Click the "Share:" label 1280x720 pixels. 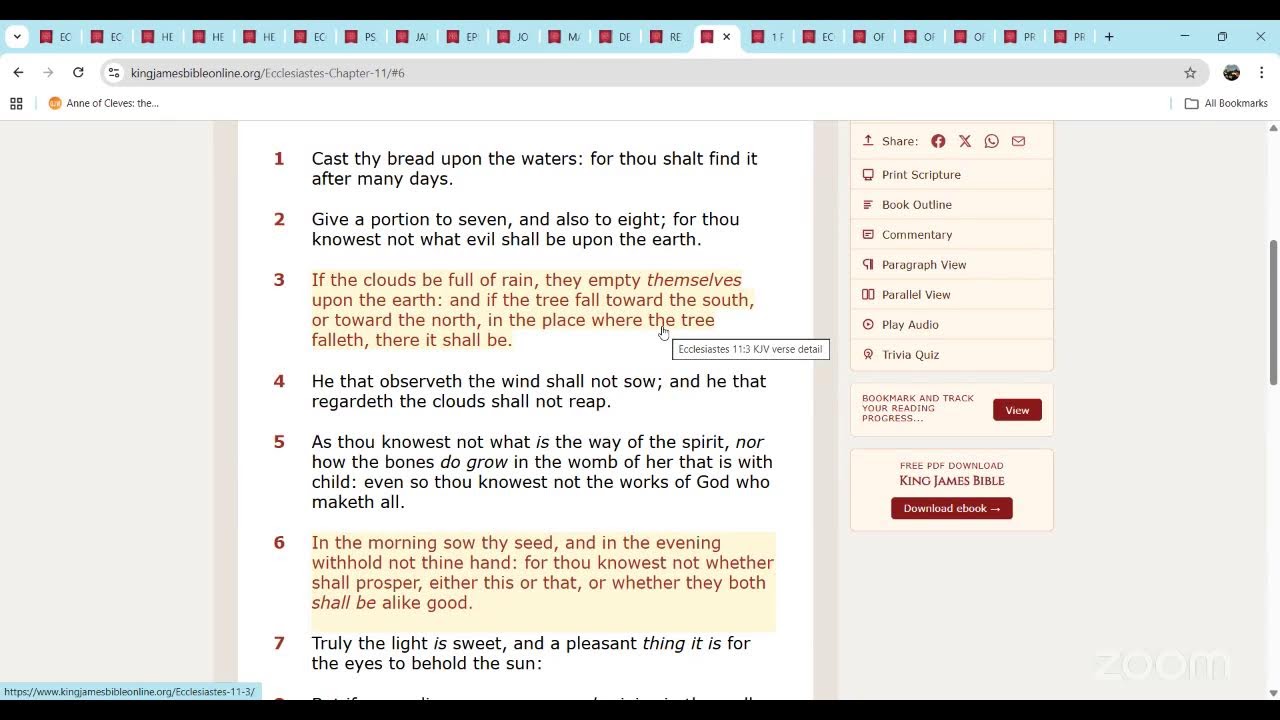[900, 141]
